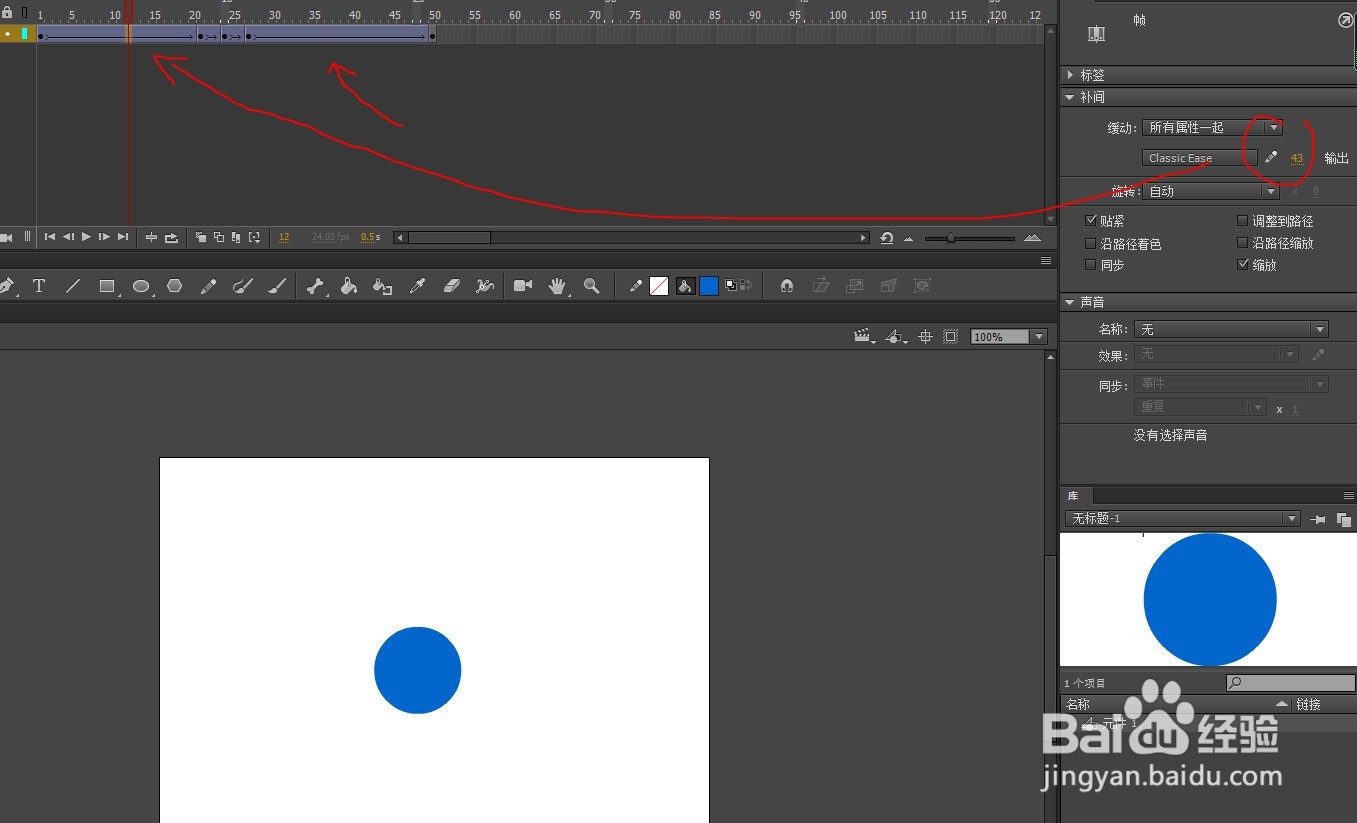Viewport: 1357px width, 823px height.
Task: Enable the 同步 checkbox
Action: click(1091, 265)
